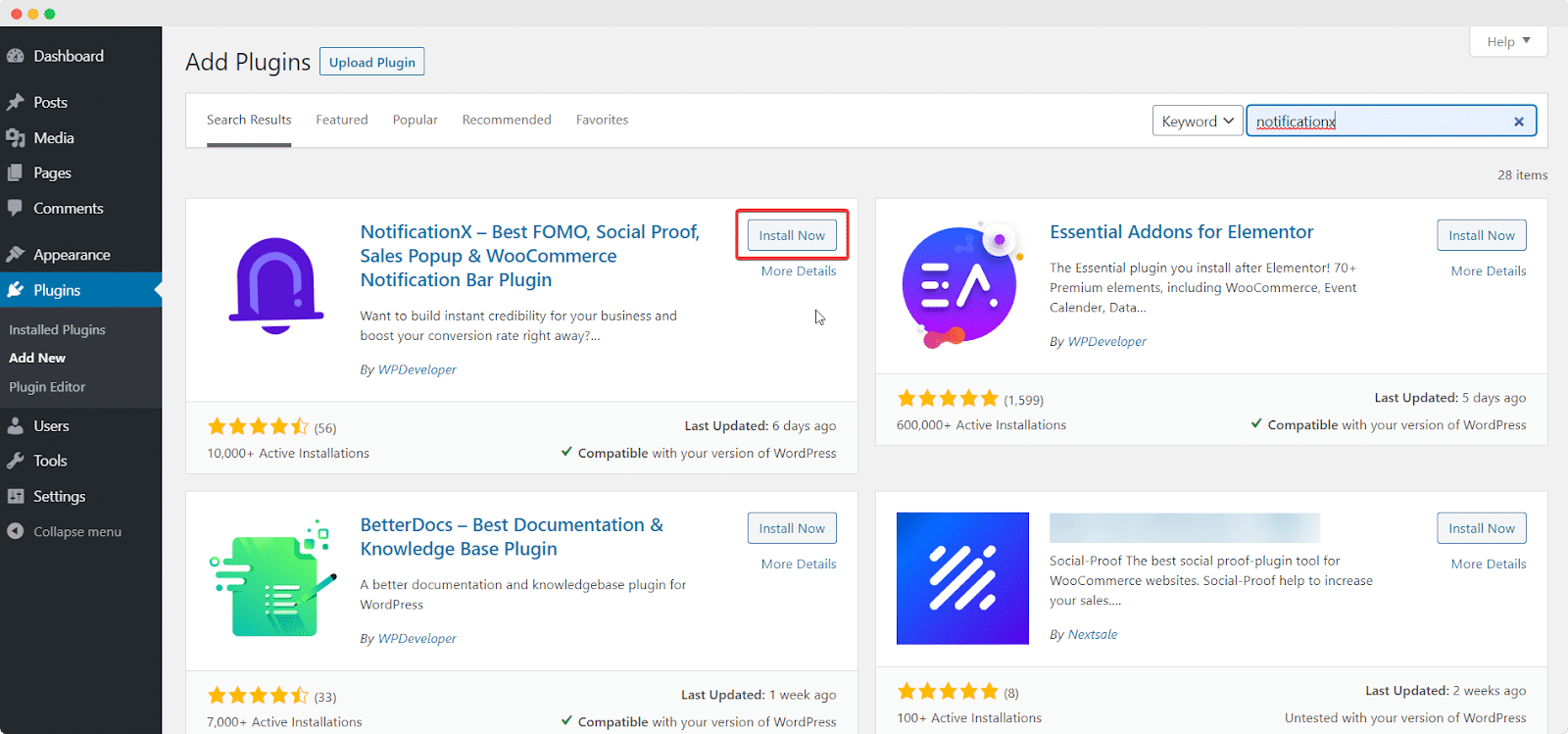Click the Users person icon

(16, 425)
